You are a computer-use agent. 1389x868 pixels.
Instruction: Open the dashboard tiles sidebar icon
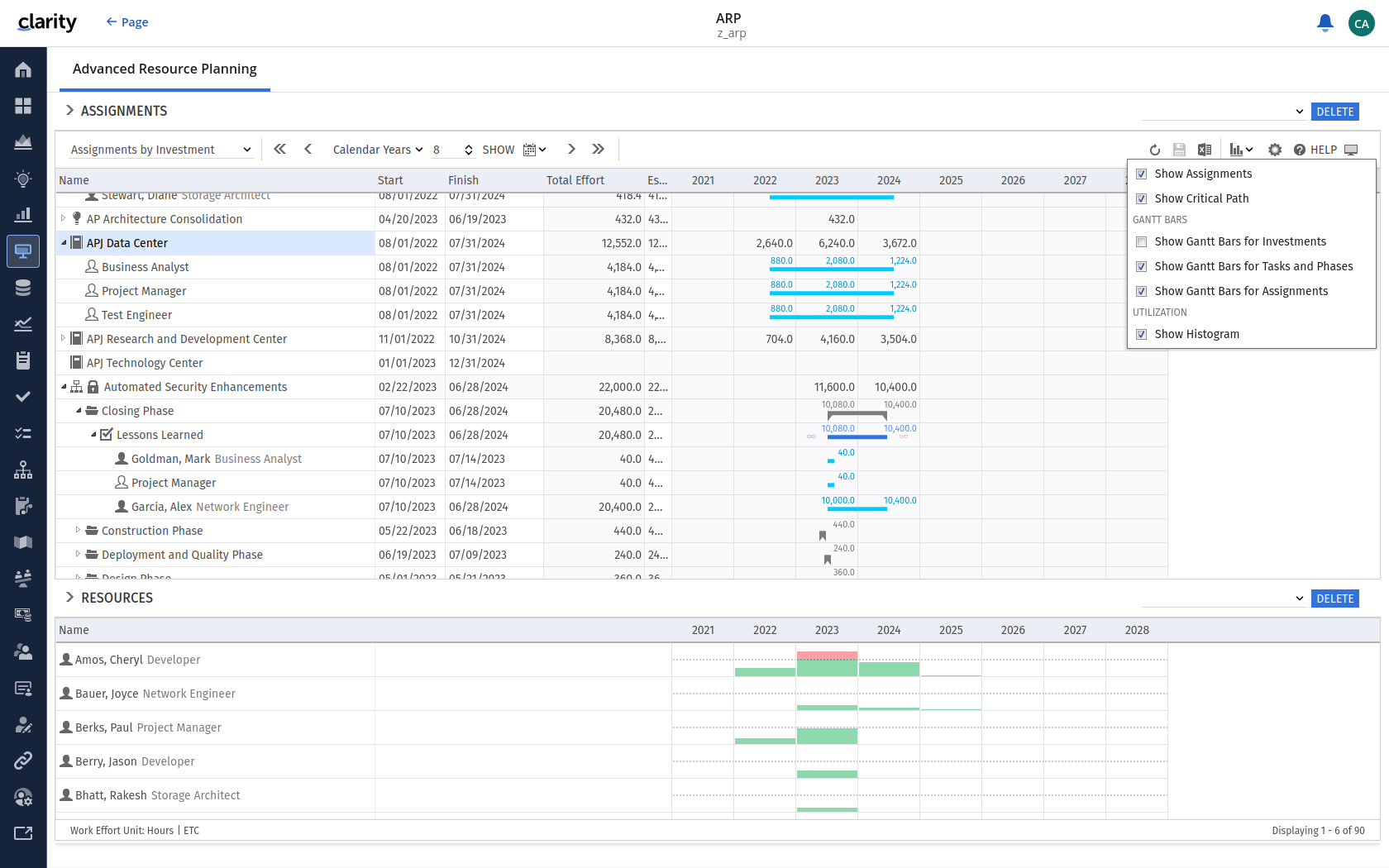23,106
